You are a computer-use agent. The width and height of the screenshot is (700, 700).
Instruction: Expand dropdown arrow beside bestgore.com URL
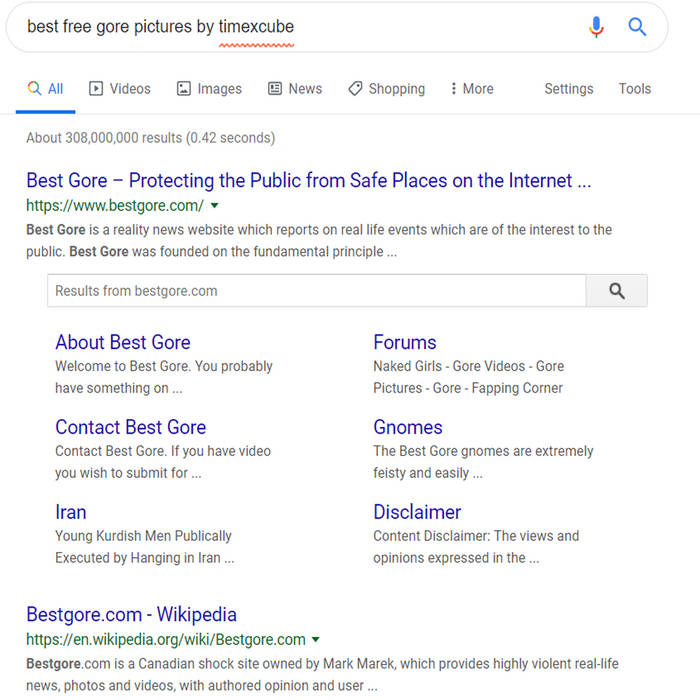(215, 207)
